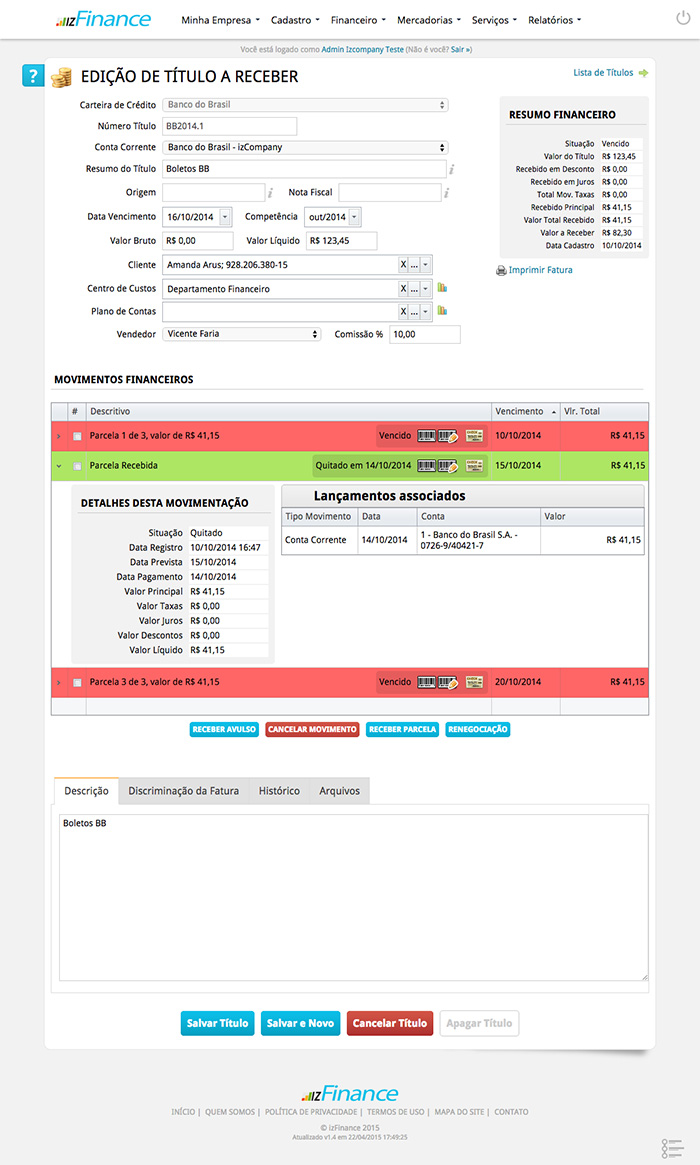Tick the Parcela Recebida row checkbox
The height and width of the screenshot is (1165, 700).
pos(77,466)
